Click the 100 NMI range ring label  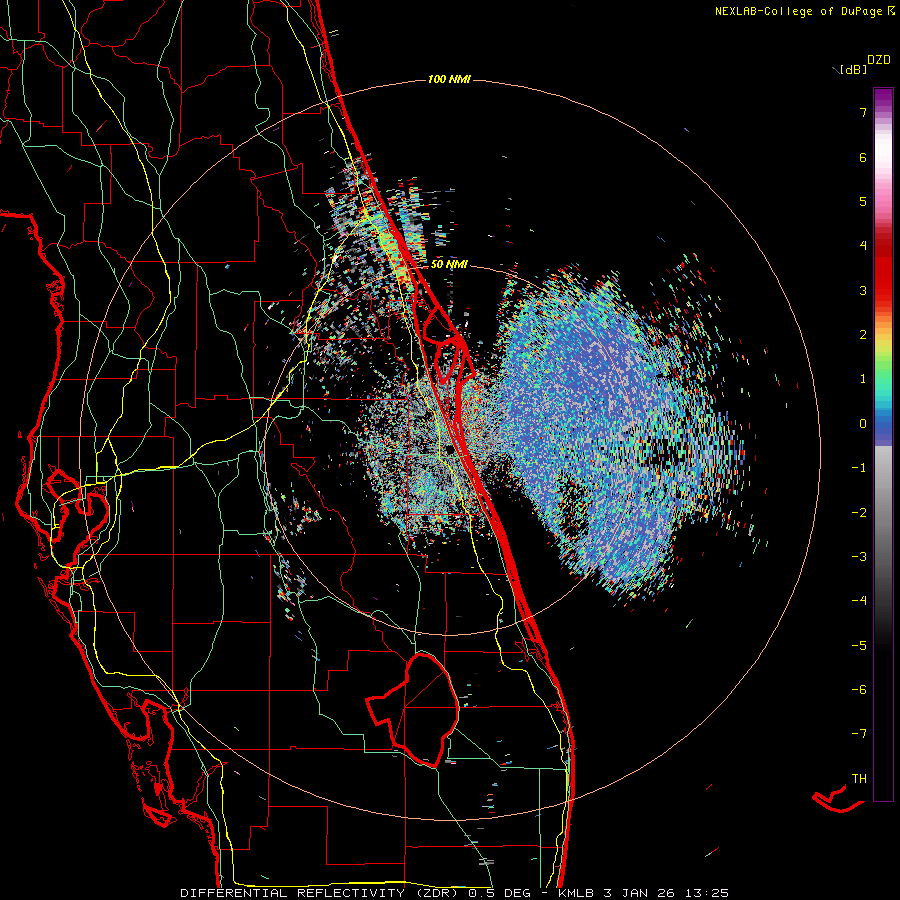(449, 79)
